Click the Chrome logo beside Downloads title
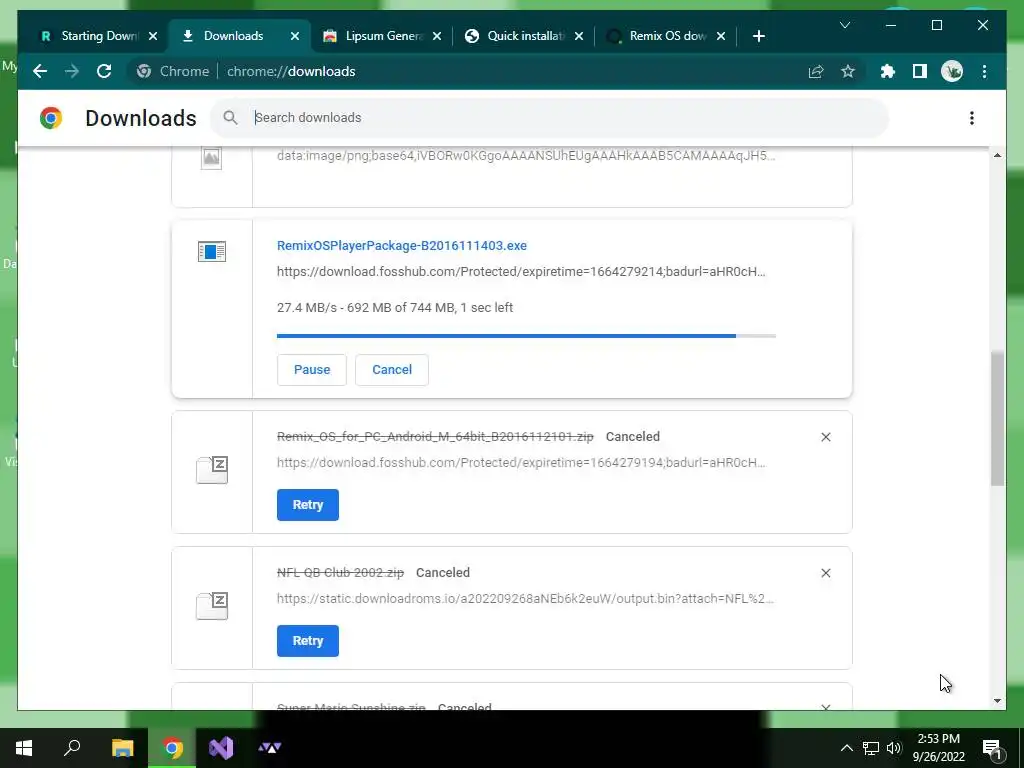This screenshot has height=768, width=1024. click(x=51, y=118)
